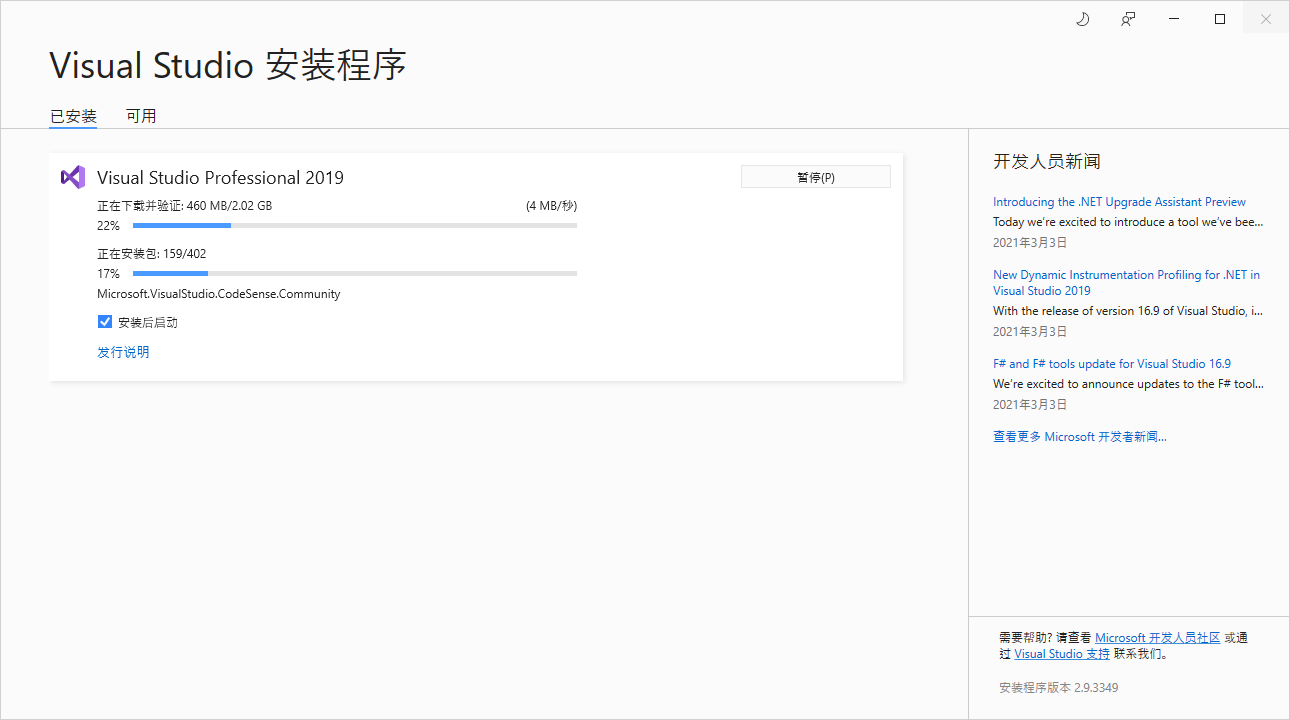Viewport: 1290px width, 720px height.
Task: Click the Visual Studio Professional 2019 title
Action: pyautogui.click(x=220, y=178)
